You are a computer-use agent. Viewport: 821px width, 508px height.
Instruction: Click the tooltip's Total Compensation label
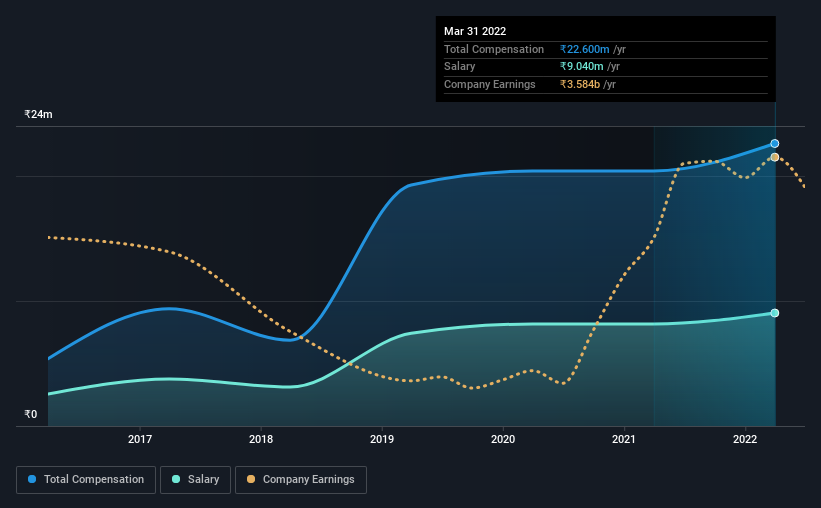pyautogui.click(x=494, y=49)
